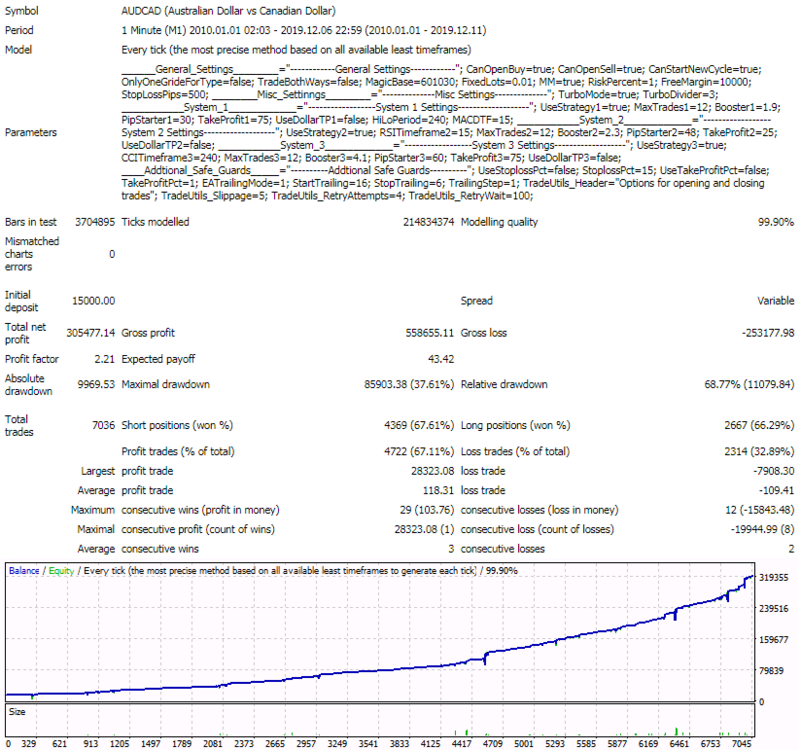Screen dimensions: 801x750
Task: Click the x-axis tick label '7045'
Action: pyautogui.click(x=742, y=744)
